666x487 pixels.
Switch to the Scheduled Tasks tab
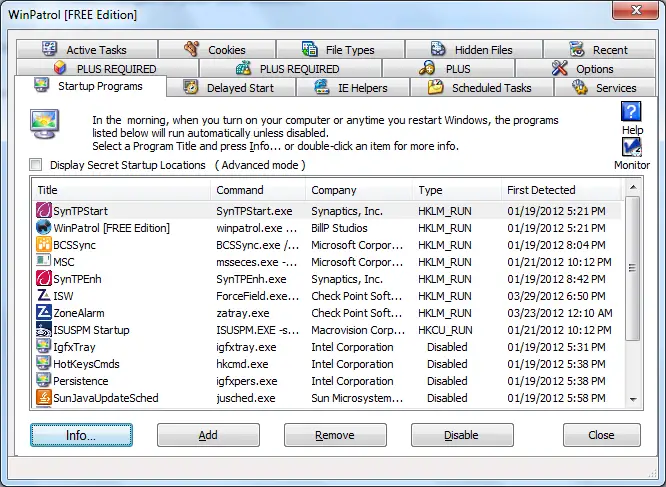(482, 87)
